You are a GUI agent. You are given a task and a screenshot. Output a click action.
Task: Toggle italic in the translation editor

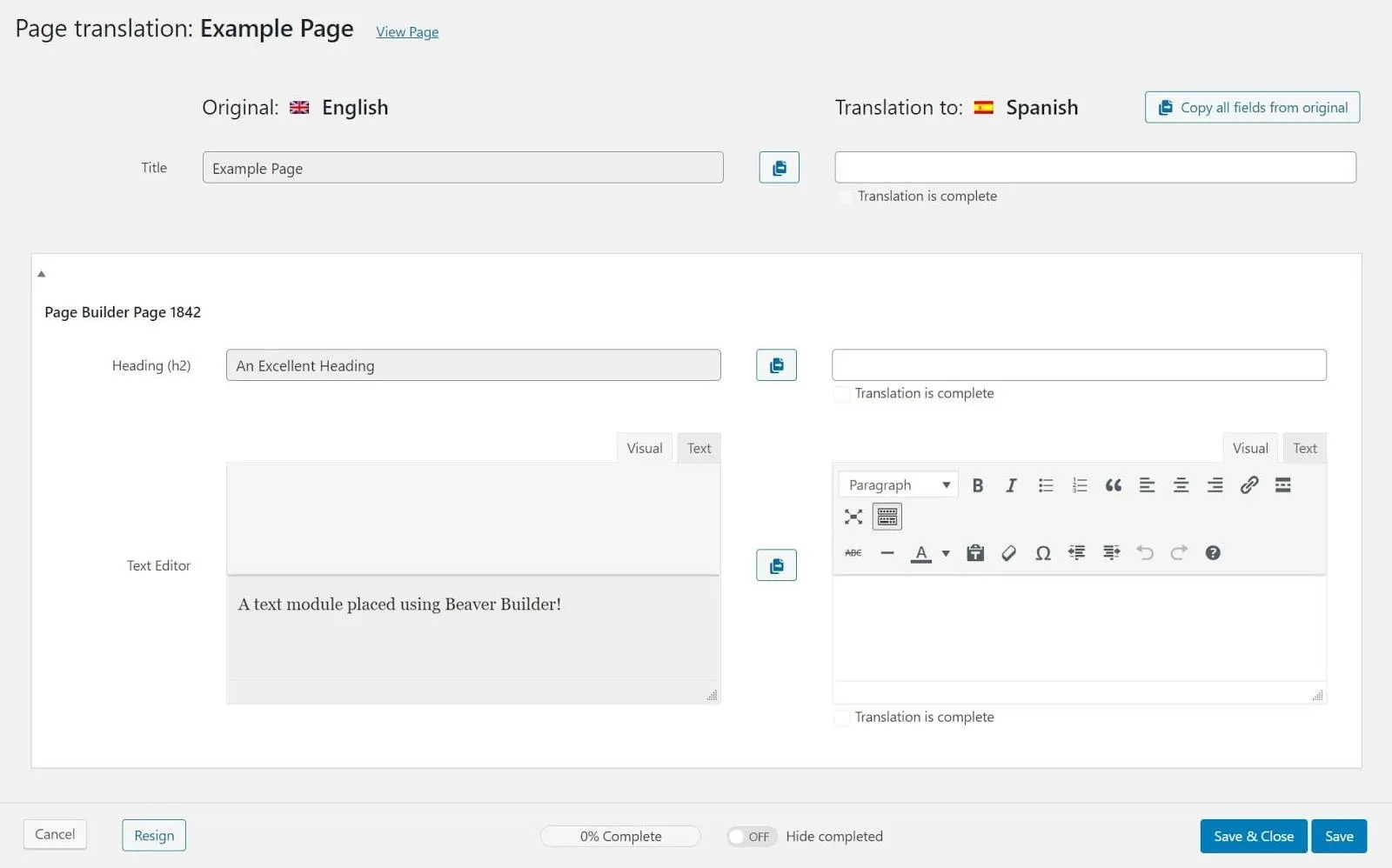[x=1011, y=485]
